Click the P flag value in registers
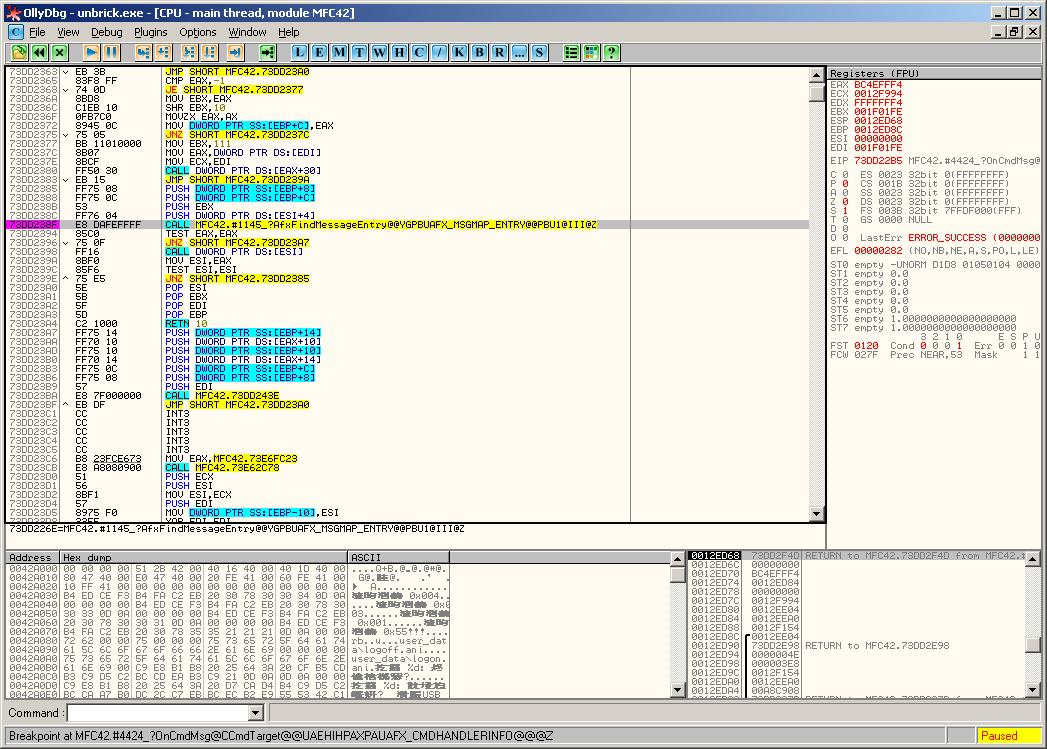Viewport: 1047px width, 749px height. [x=845, y=184]
